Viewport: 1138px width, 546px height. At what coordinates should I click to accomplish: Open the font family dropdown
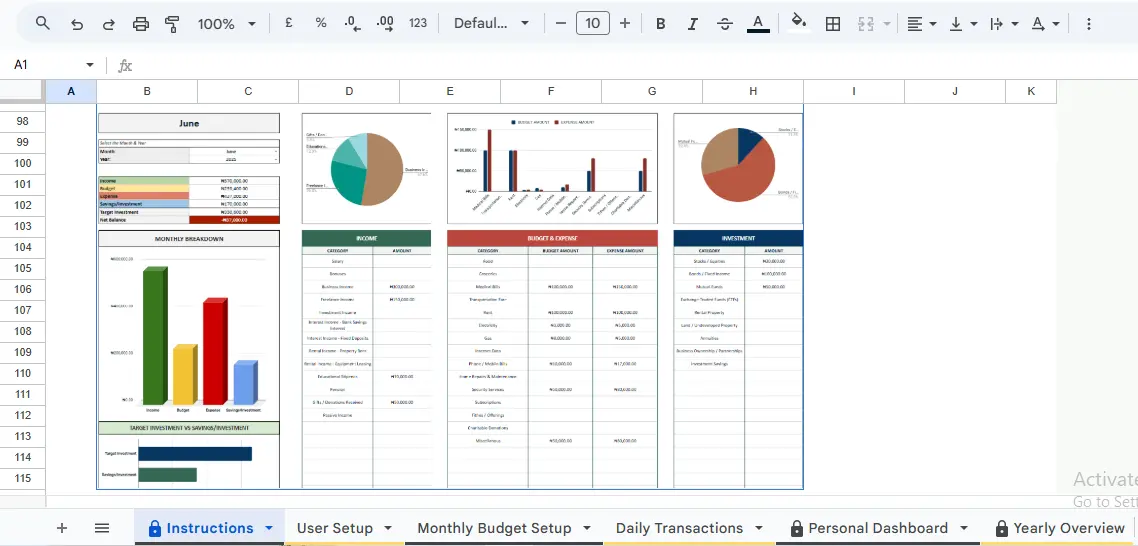coord(491,23)
